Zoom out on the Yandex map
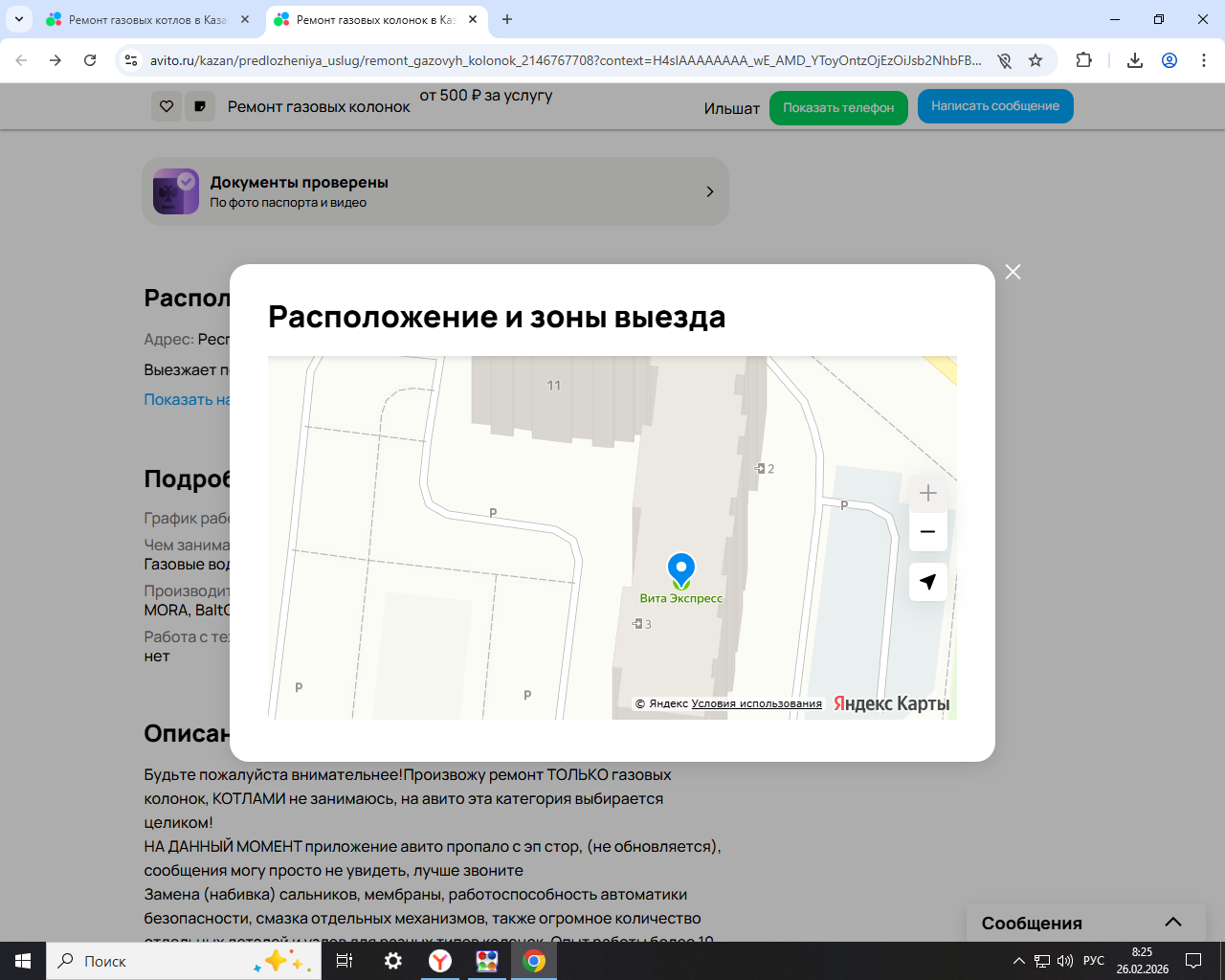Screen dimensions: 1225x980 927,532
